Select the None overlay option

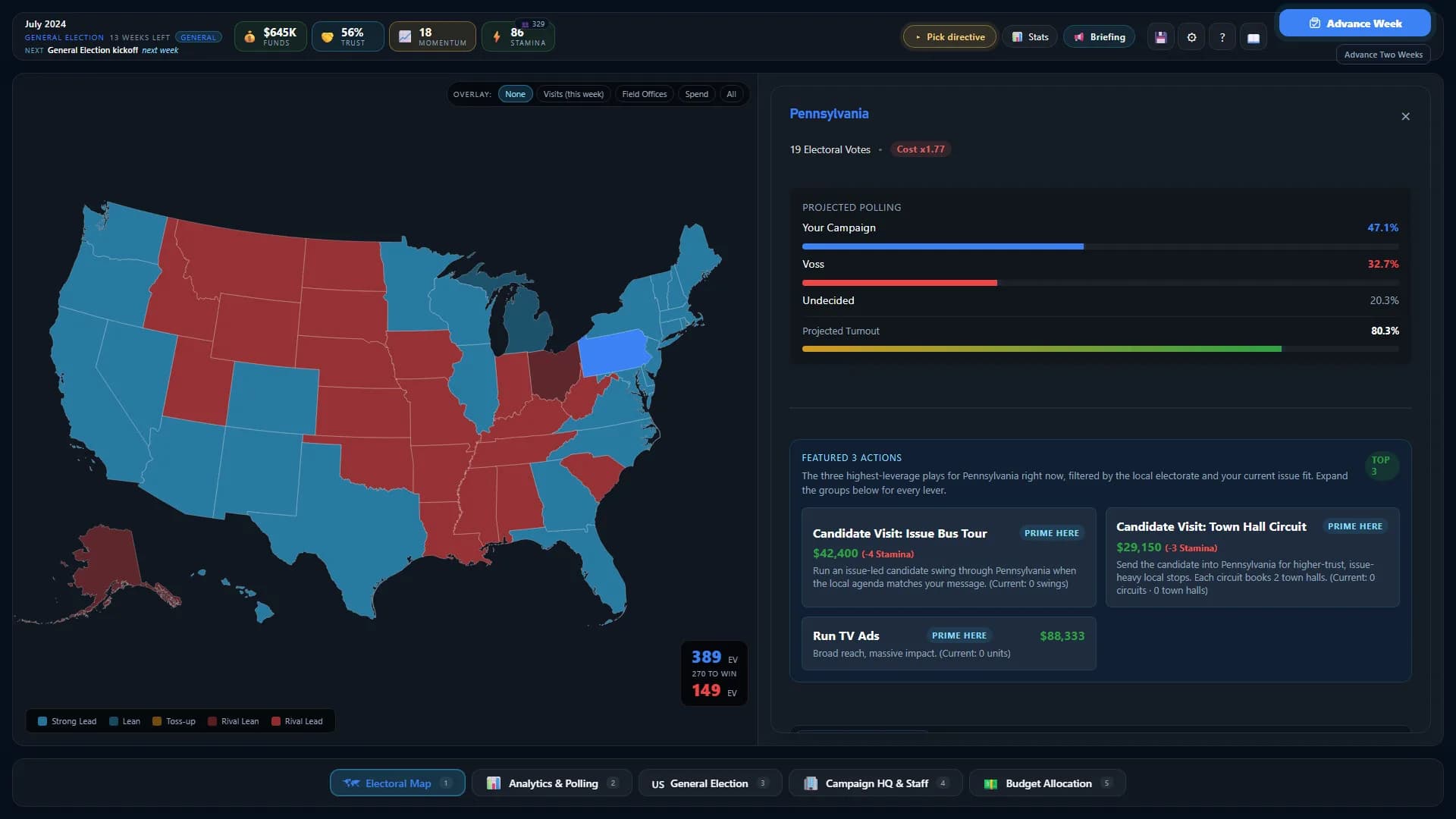[515, 94]
